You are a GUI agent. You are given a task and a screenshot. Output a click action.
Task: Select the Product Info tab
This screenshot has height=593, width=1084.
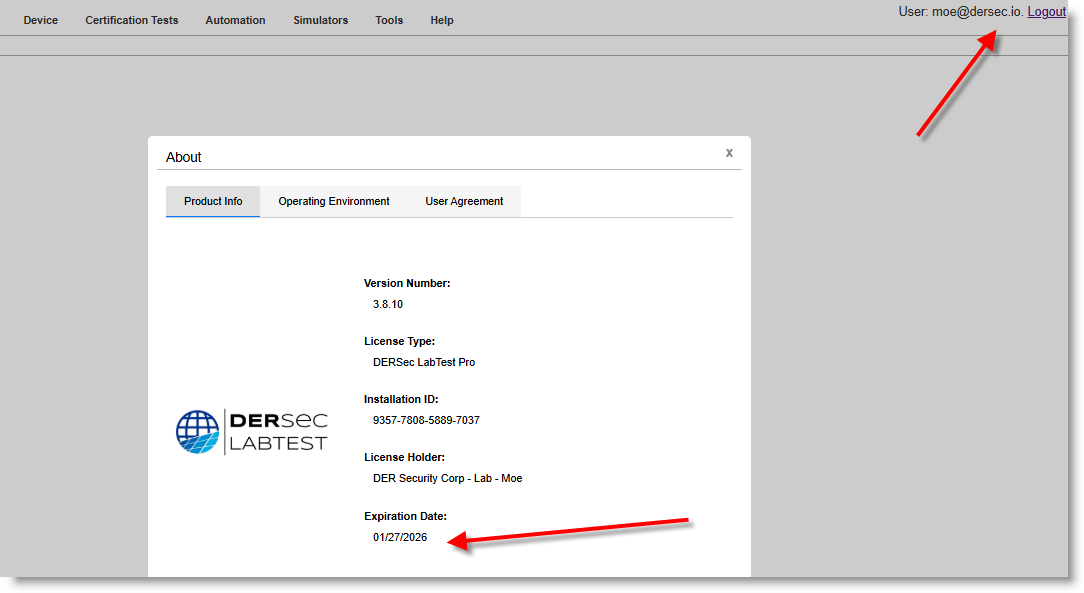pyautogui.click(x=213, y=201)
